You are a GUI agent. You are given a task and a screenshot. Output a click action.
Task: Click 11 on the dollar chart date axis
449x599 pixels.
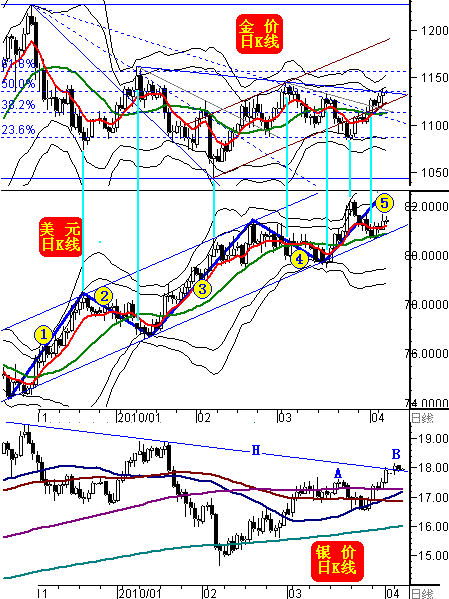click(x=43, y=418)
